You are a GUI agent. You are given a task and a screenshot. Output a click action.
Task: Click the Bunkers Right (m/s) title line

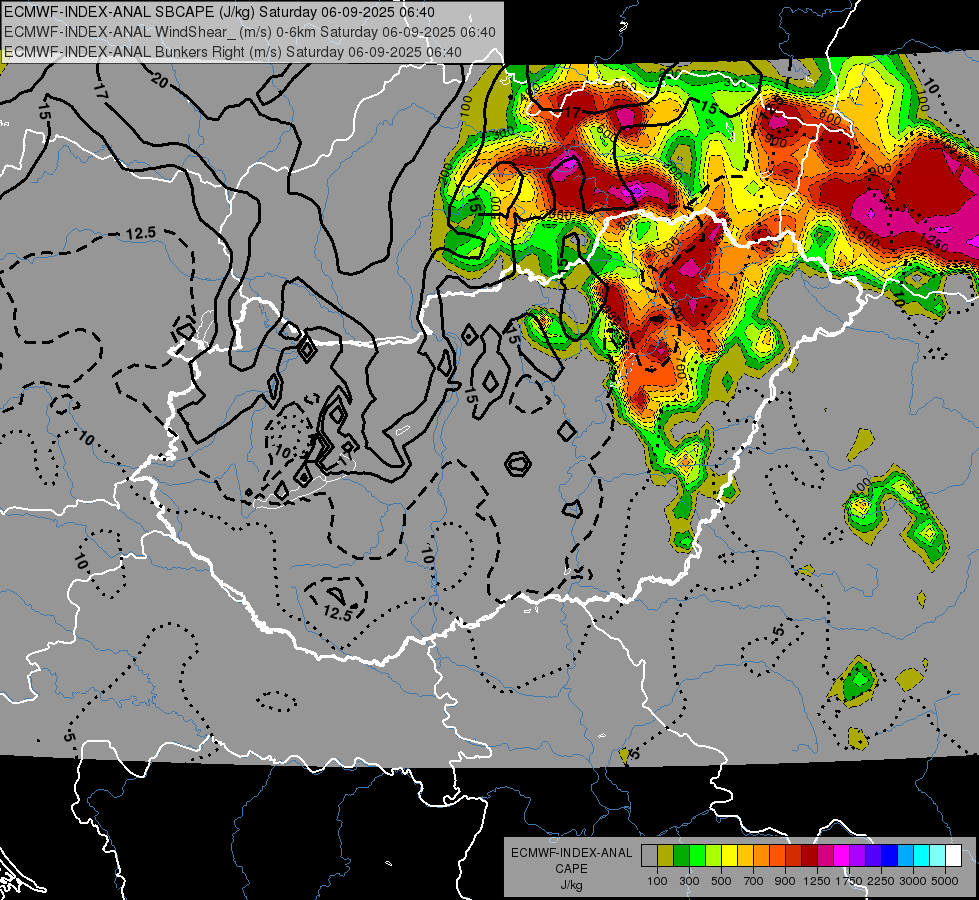(233, 52)
